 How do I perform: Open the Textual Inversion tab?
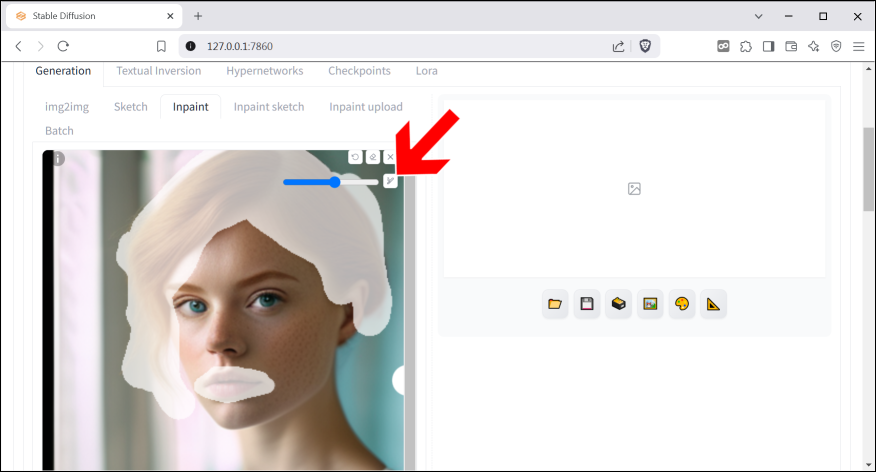coord(158,71)
